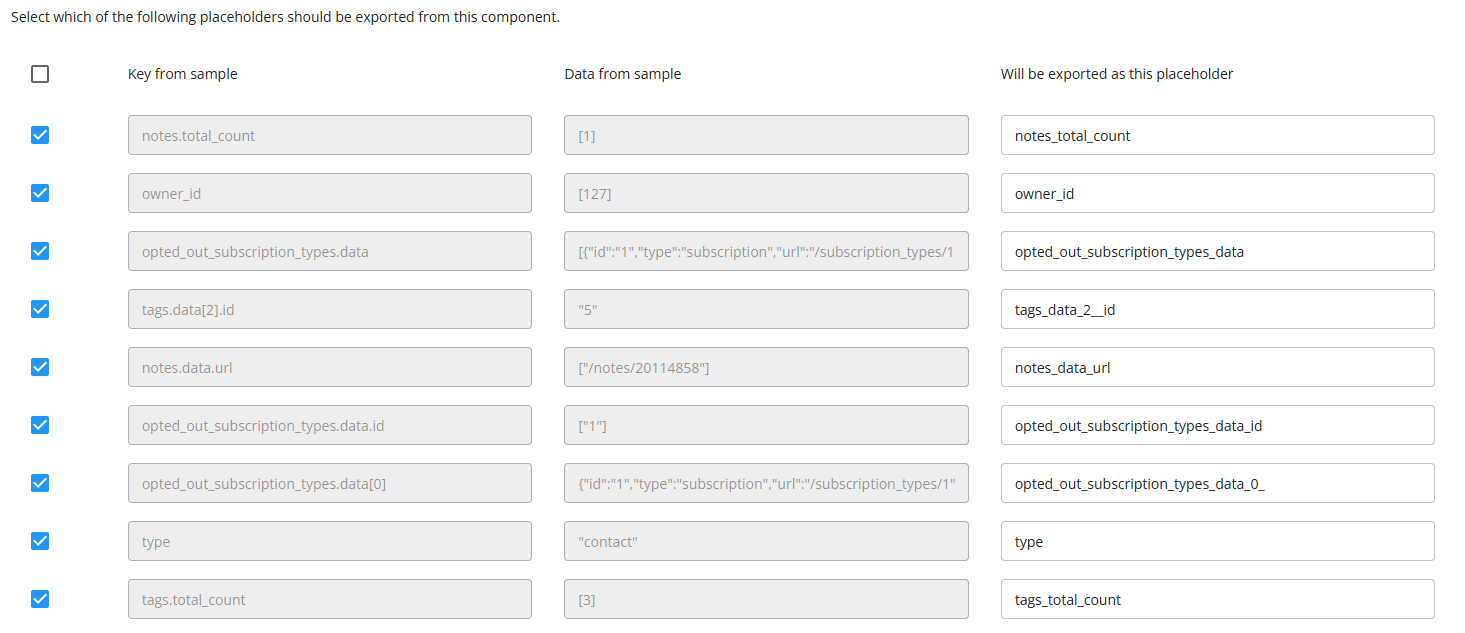Click the type exported placeholder field
This screenshot has height=633, width=1465.
click(1216, 540)
